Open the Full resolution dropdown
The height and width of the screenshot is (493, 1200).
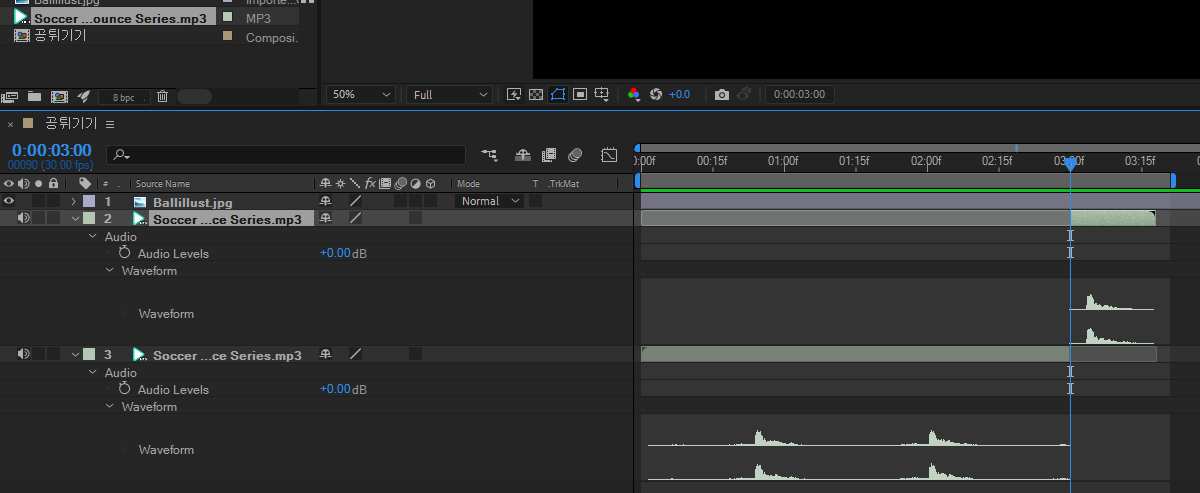point(450,94)
